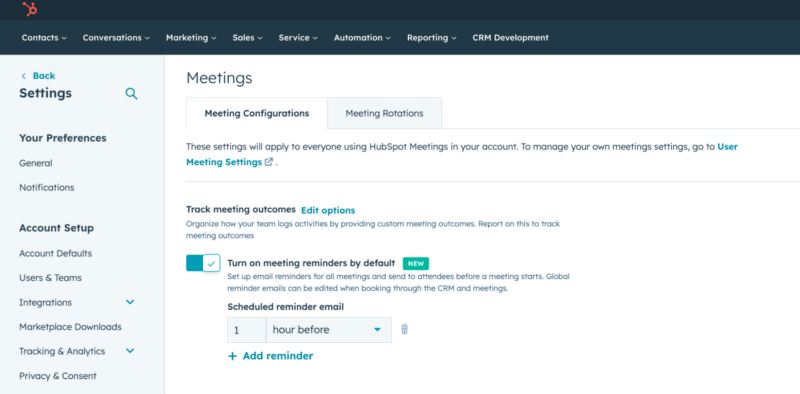Click the NEW badge beside meeting reminders
The image size is (800, 394).
coord(416,263)
